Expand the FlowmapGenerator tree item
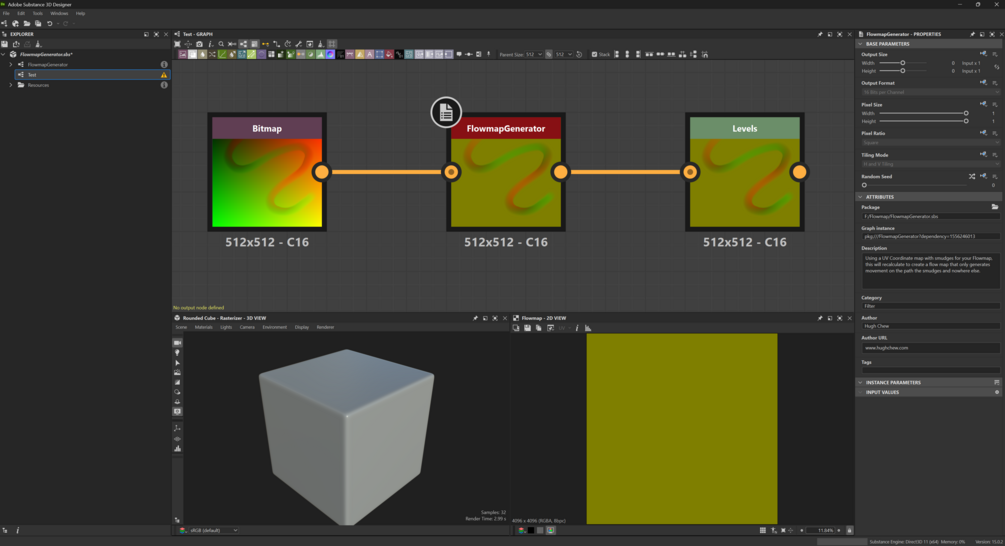1005x546 pixels. pos(10,65)
